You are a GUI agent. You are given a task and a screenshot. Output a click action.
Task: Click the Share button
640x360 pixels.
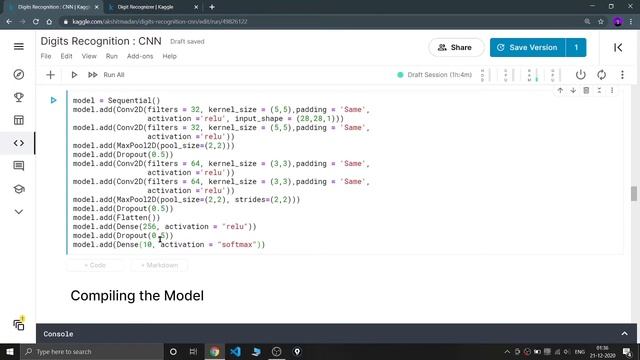coord(456,47)
